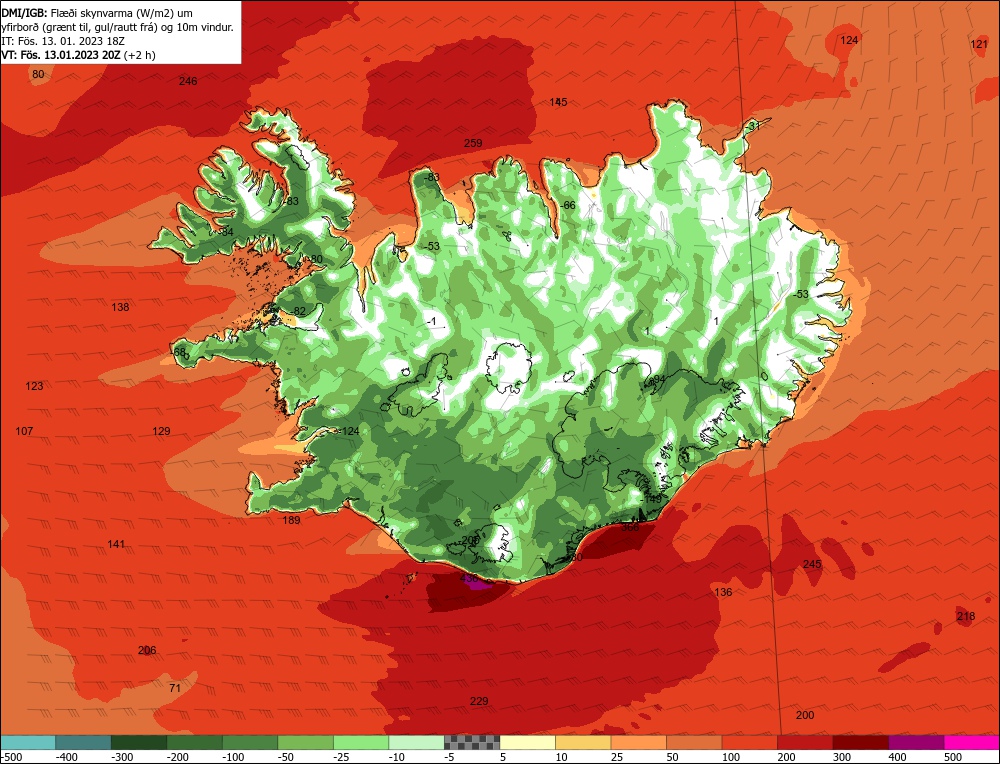Click the 'IT: Fös. 13. 01. 2023 18Z' line

(63, 41)
